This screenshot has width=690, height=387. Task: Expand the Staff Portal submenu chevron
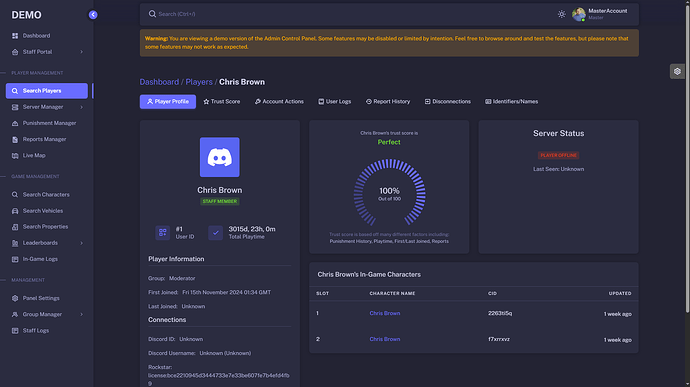click(x=81, y=52)
